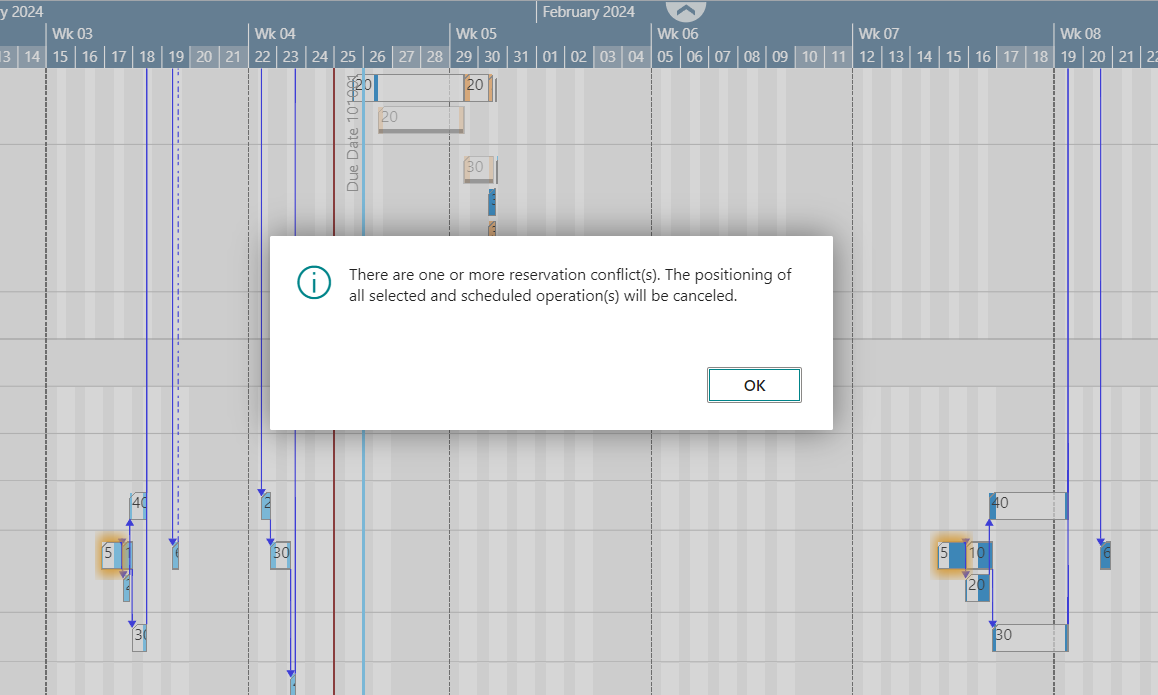The width and height of the screenshot is (1158, 695).
Task: Collapse the timescale header using the chevron
Action: [685, 11]
